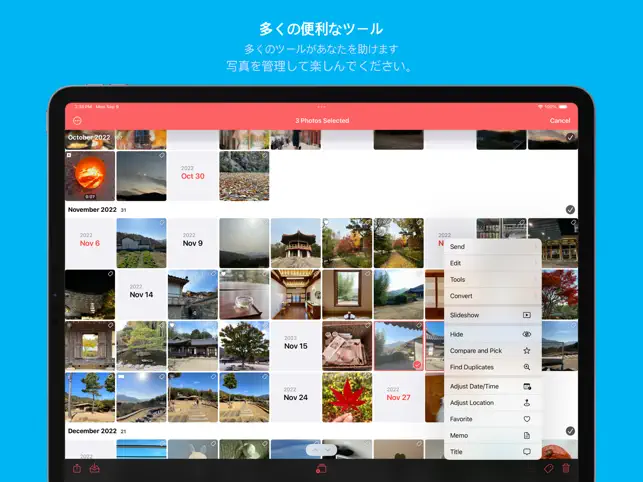Jump down with the down chevron pill

pos(328,450)
